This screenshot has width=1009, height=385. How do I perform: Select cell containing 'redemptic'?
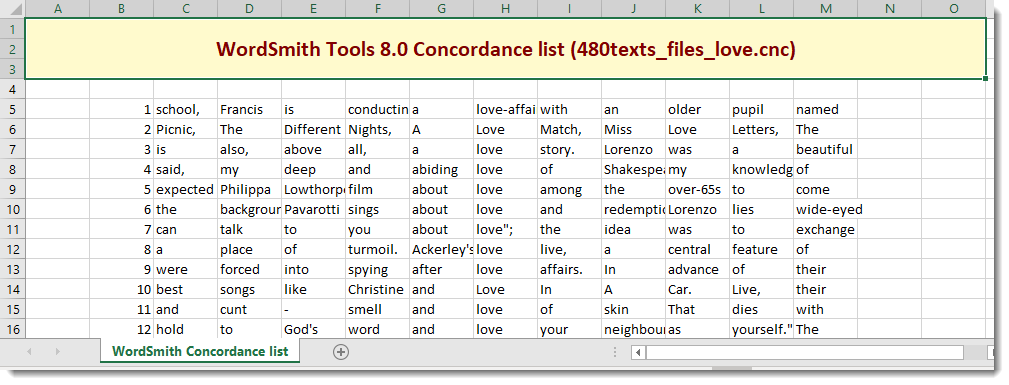point(634,209)
